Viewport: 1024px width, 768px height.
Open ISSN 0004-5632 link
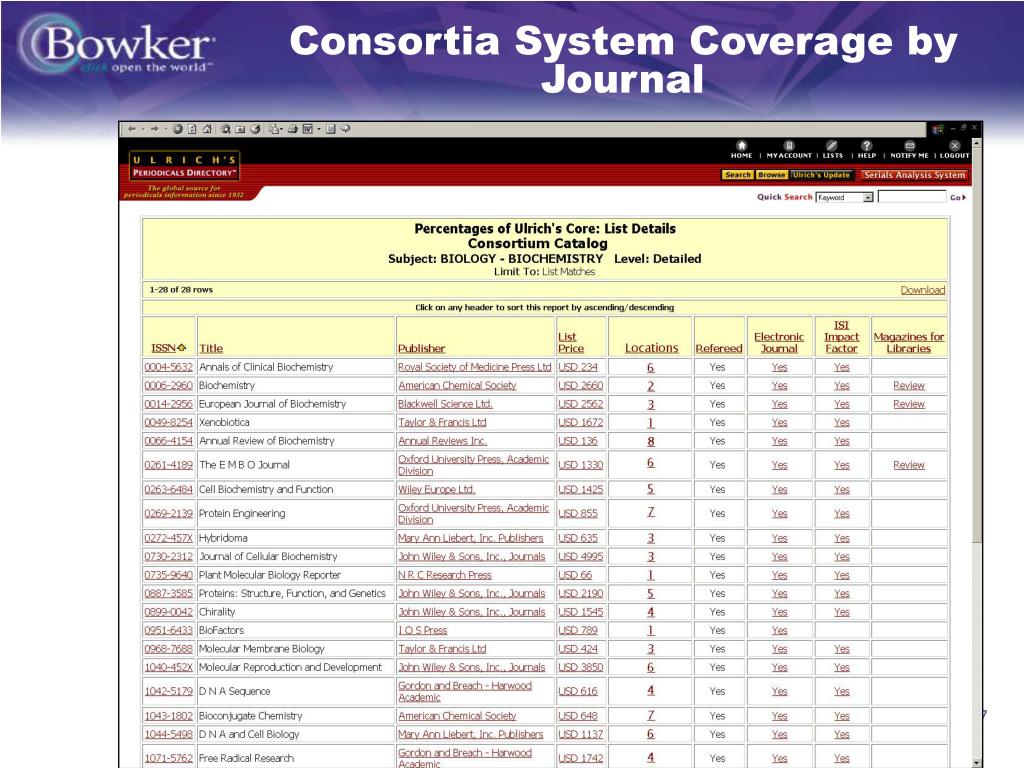tap(168, 367)
